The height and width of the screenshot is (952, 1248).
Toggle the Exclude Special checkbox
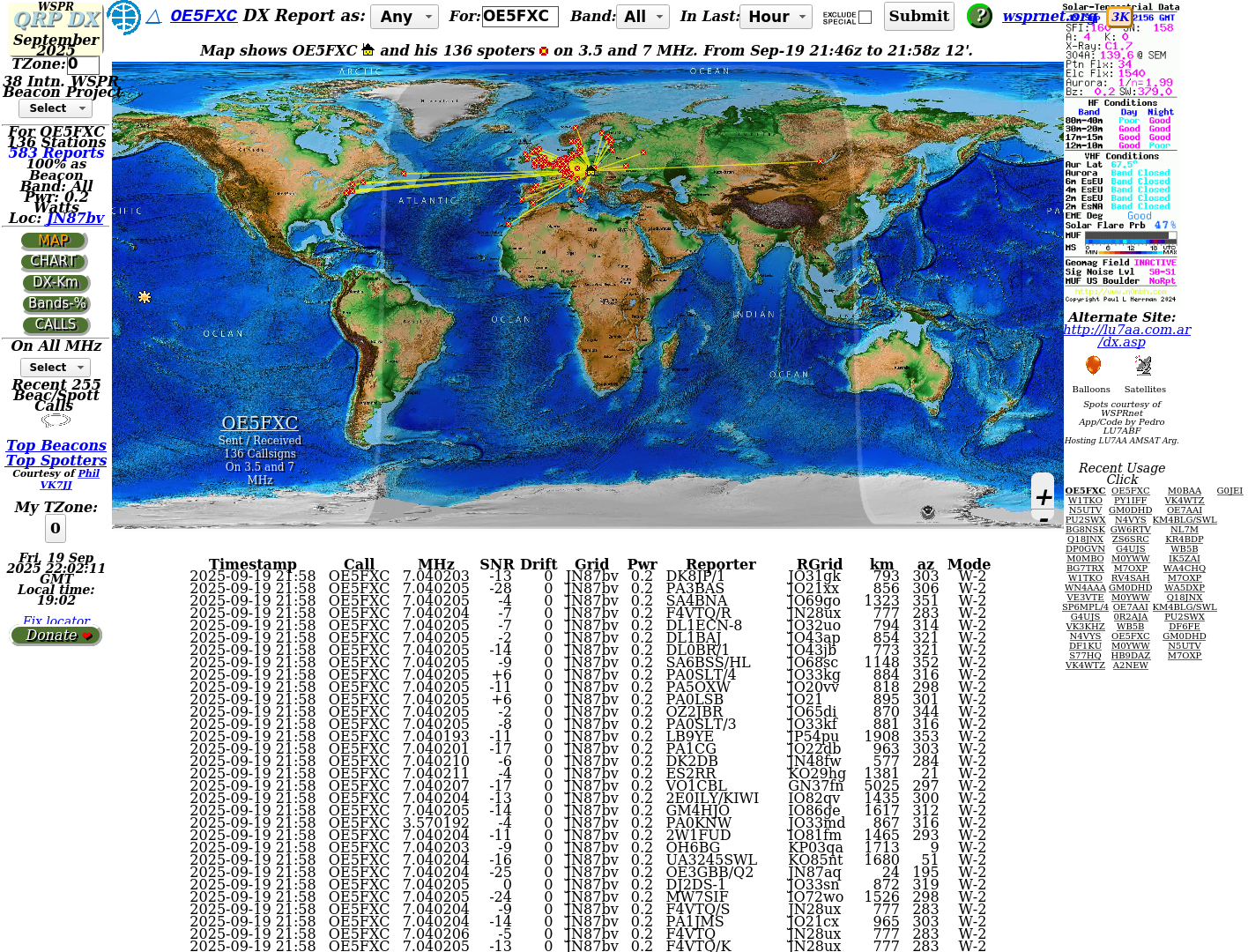(x=865, y=17)
